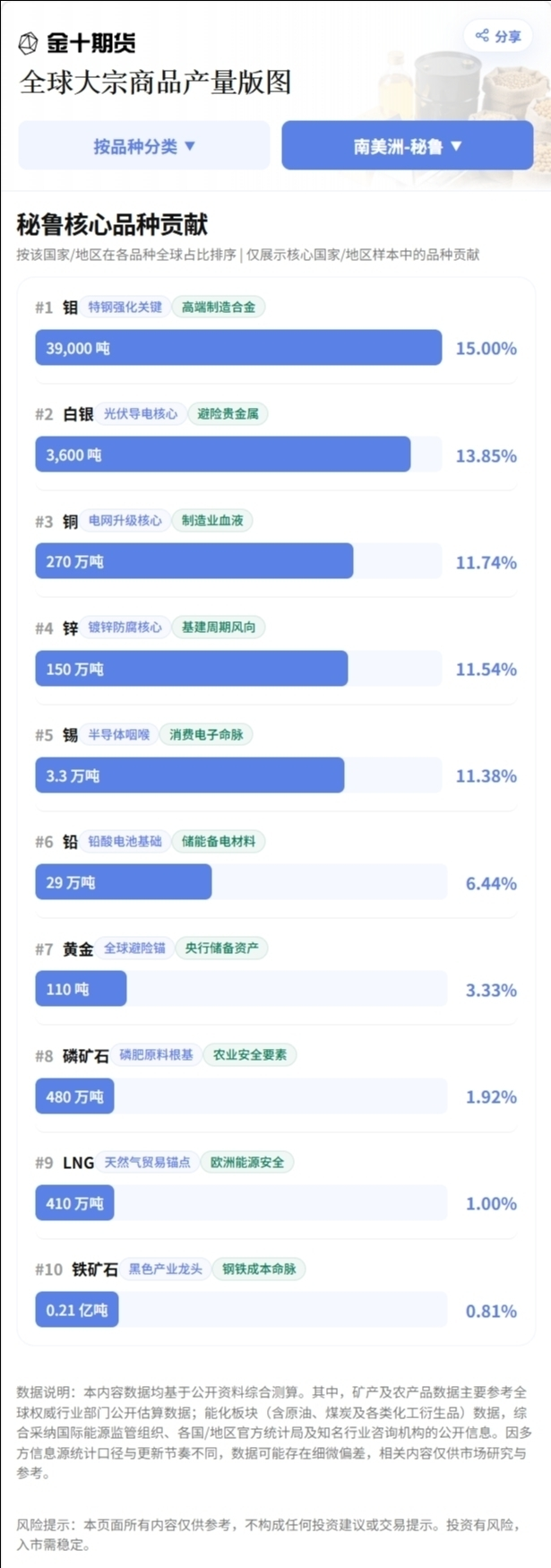The height and width of the screenshot is (1568, 551).
Task: Click the share icon at top right
Action: click(482, 36)
